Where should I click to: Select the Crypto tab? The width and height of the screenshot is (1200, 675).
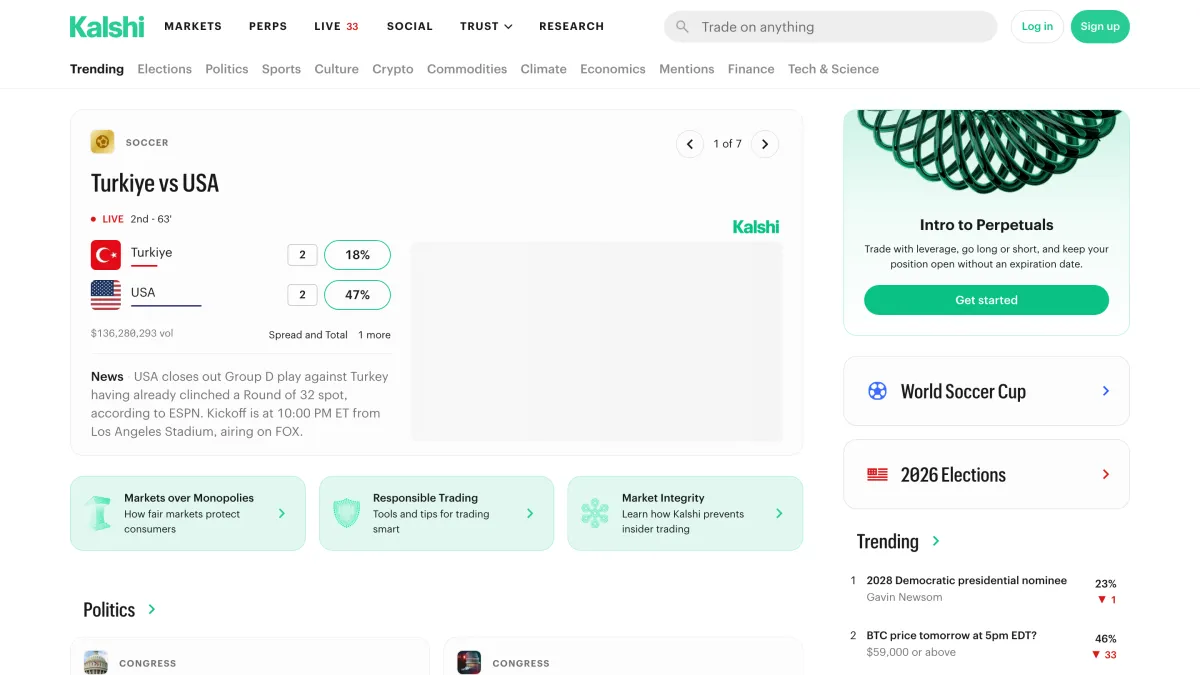[x=393, y=69]
